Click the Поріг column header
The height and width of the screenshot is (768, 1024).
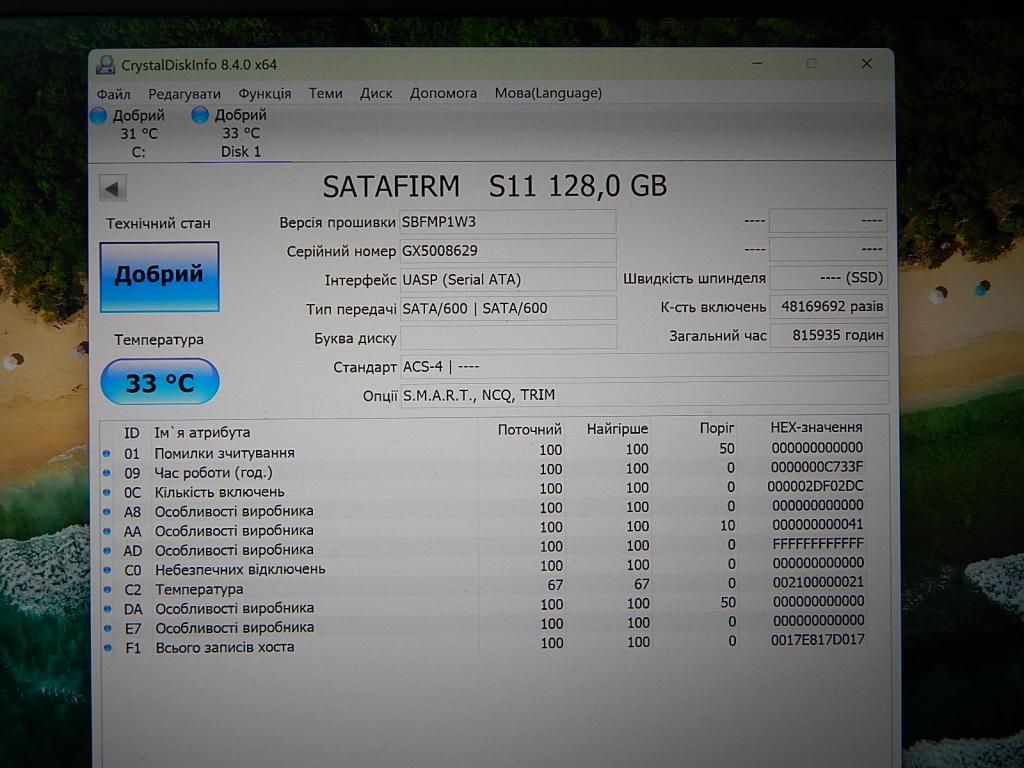tap(716, 428)
